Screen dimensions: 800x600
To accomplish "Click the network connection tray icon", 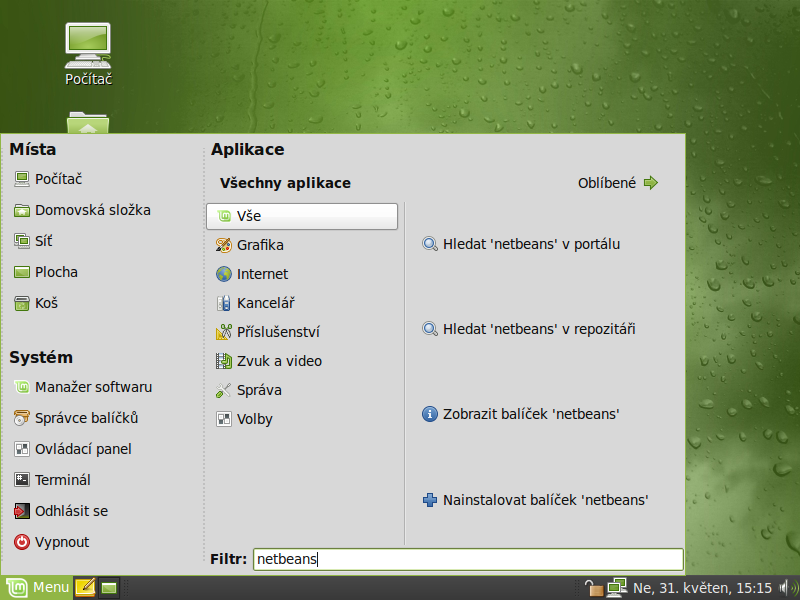I will [617, 588].
